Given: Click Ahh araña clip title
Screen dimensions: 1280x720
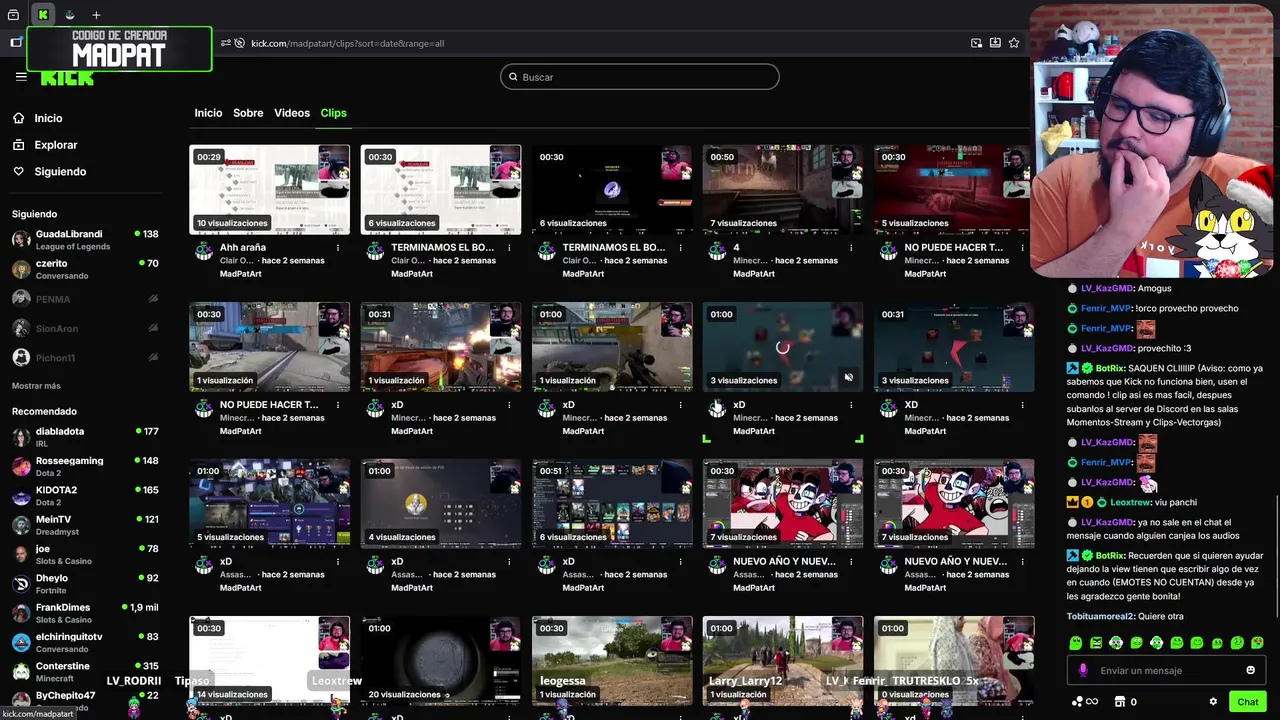Looking at the screenshot, I should 242,248.
